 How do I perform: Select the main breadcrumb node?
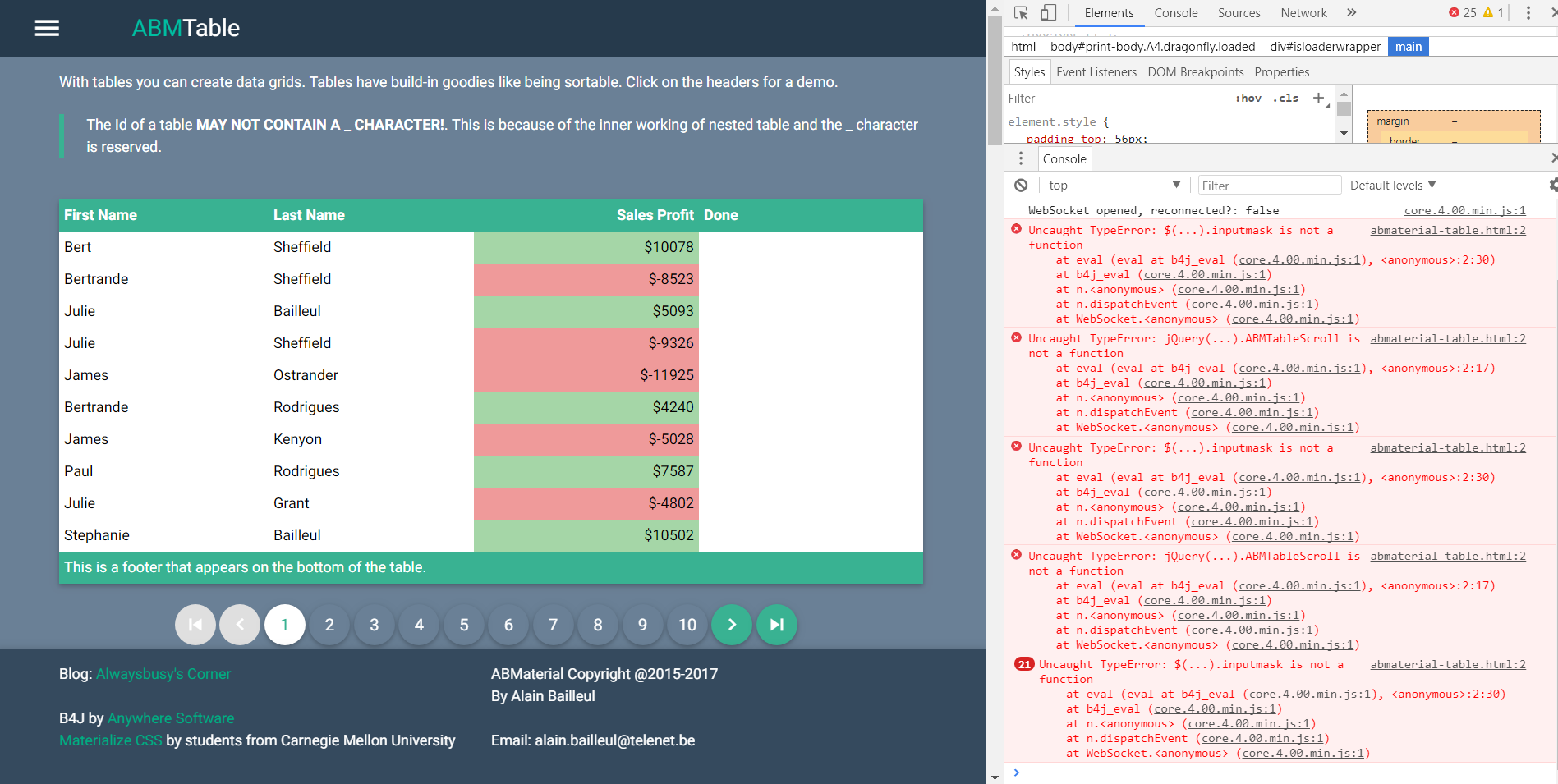pos(1409,47)
